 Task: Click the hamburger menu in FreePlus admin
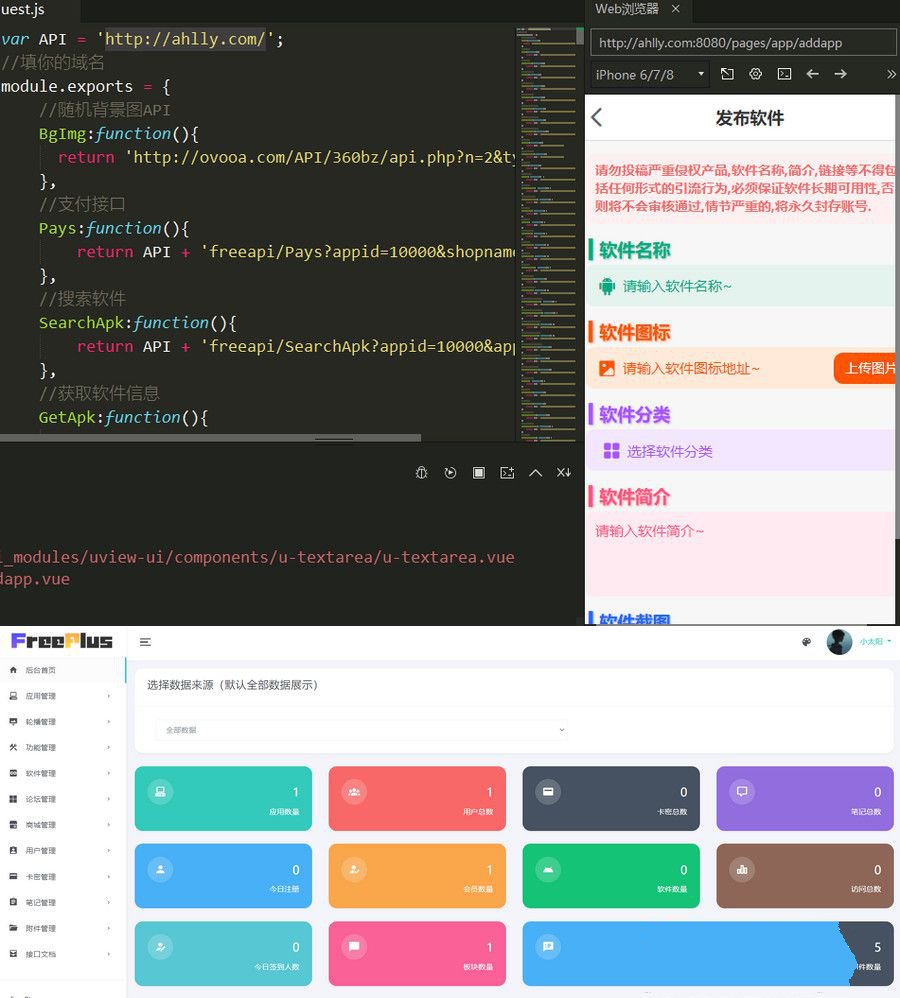click(145, 643)
